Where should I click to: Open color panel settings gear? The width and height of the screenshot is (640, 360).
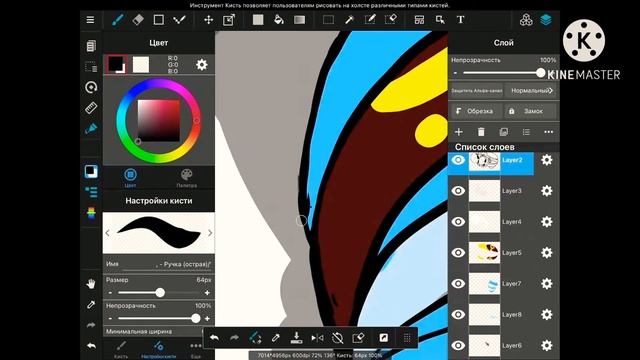point(202,64)
